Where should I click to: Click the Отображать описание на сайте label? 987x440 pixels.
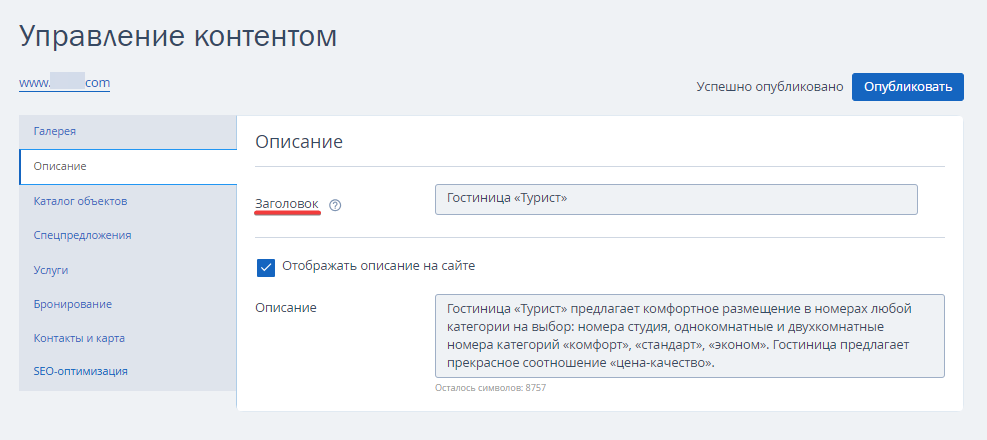point(378,266)
